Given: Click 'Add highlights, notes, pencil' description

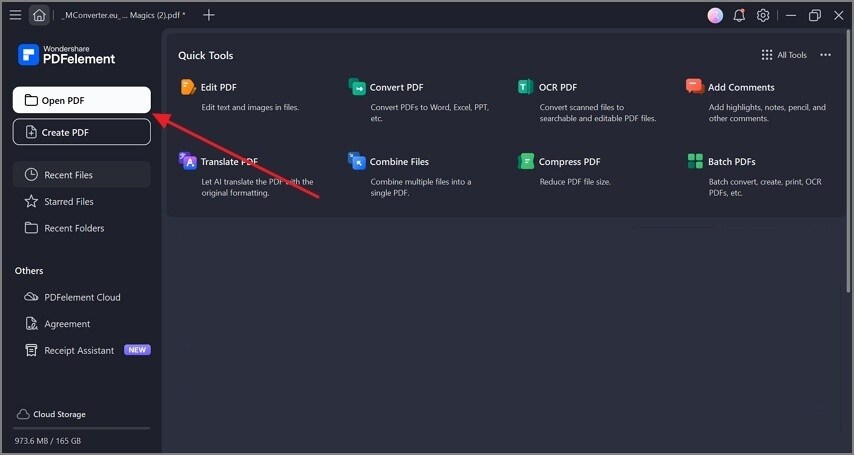Looking at the screenshot, I should [x=767, y=113].
